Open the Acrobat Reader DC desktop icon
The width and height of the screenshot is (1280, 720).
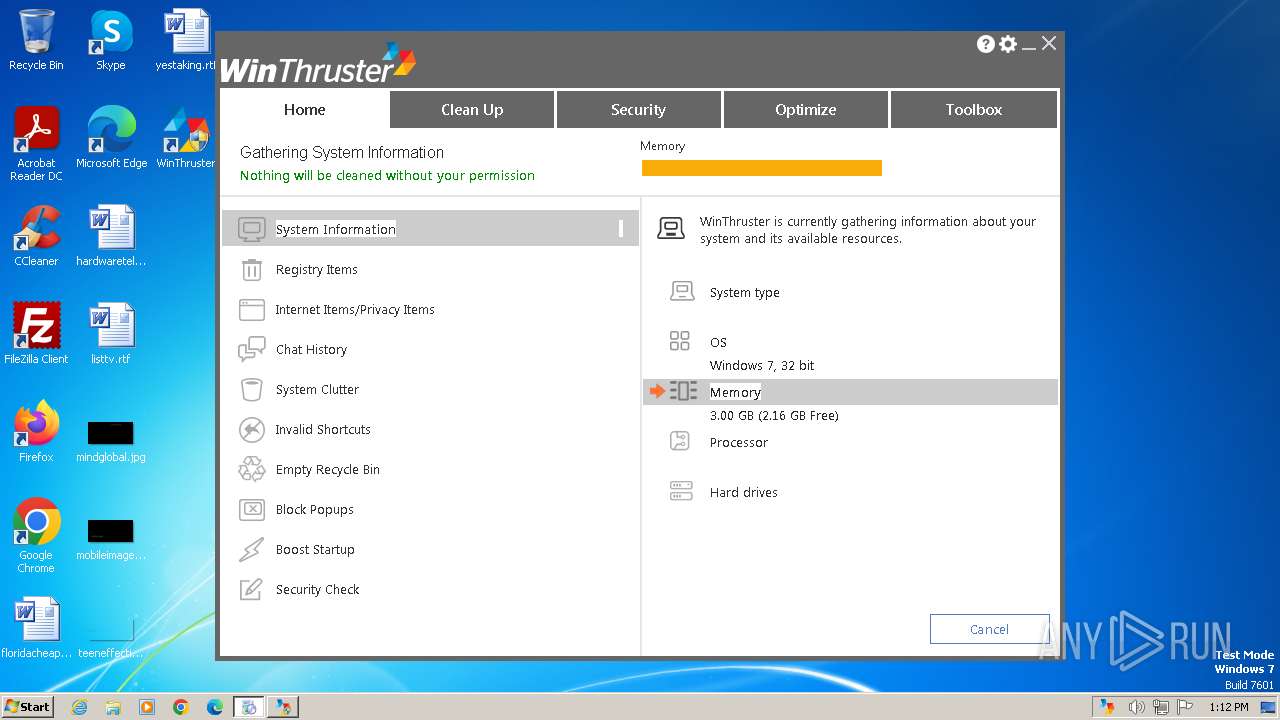36,144
